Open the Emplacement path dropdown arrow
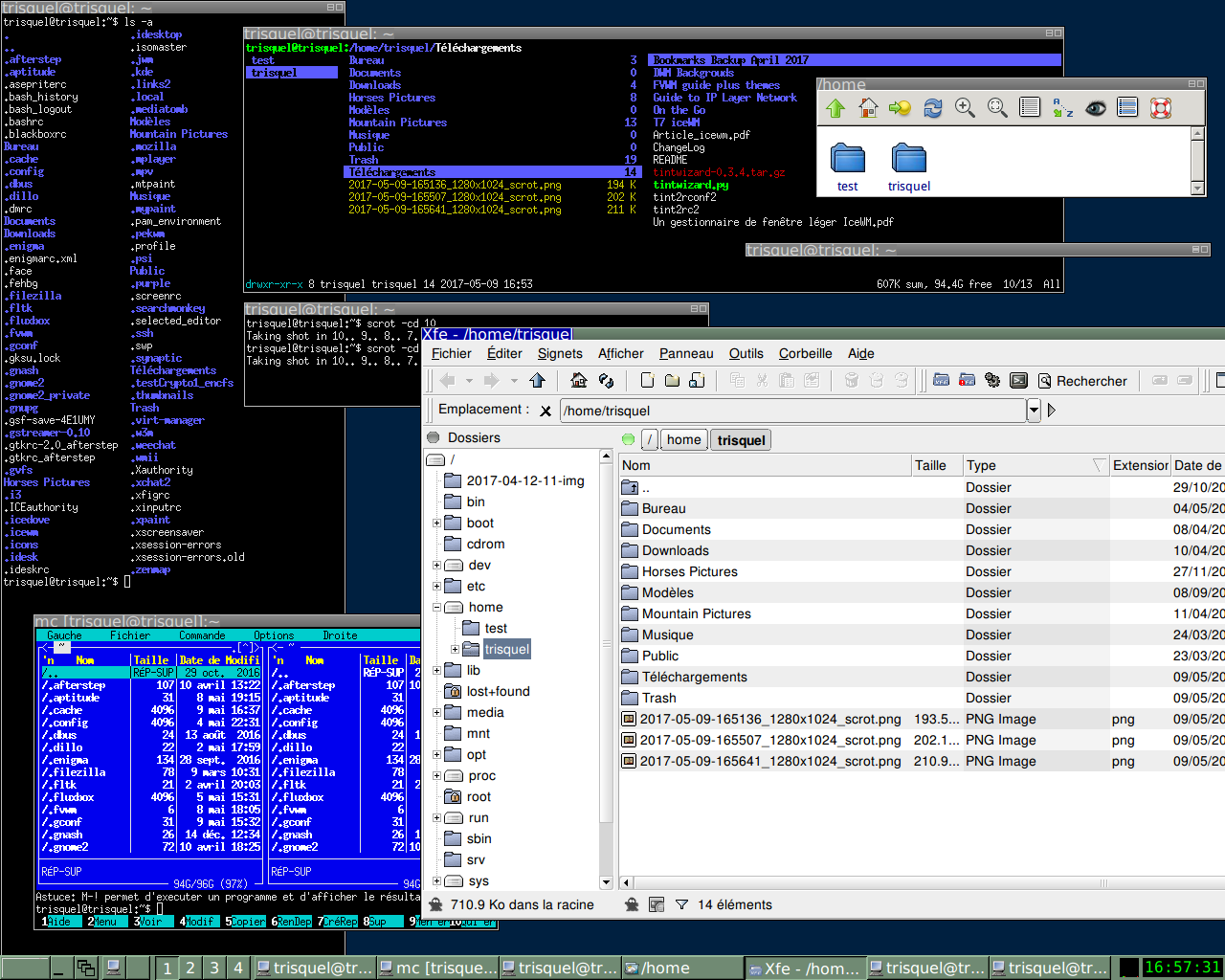The height and width of the screenshot is (980, 1225). pyautogui.click(x=1034, y=411)
